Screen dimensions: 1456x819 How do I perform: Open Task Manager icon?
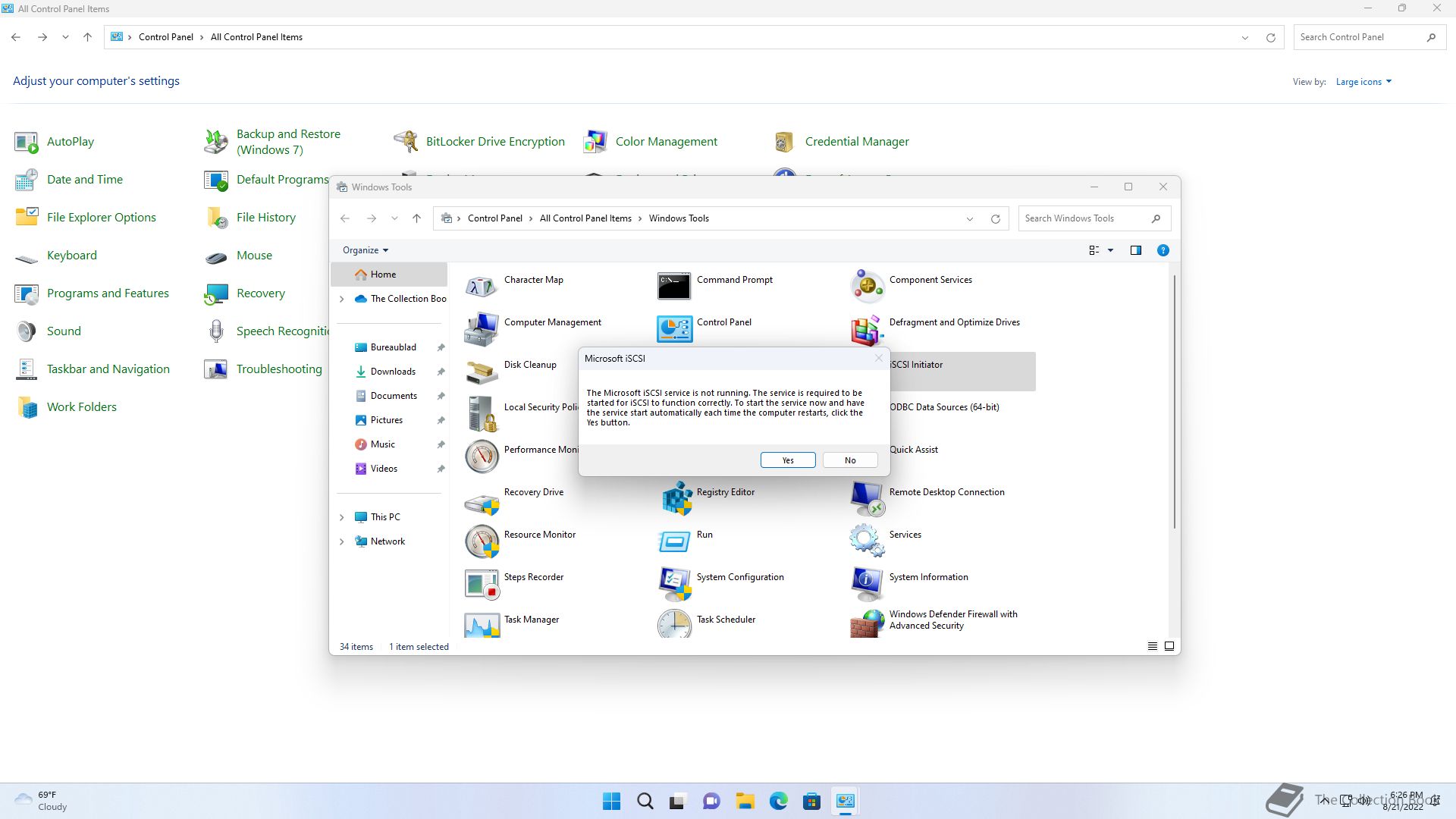(482, 625)
